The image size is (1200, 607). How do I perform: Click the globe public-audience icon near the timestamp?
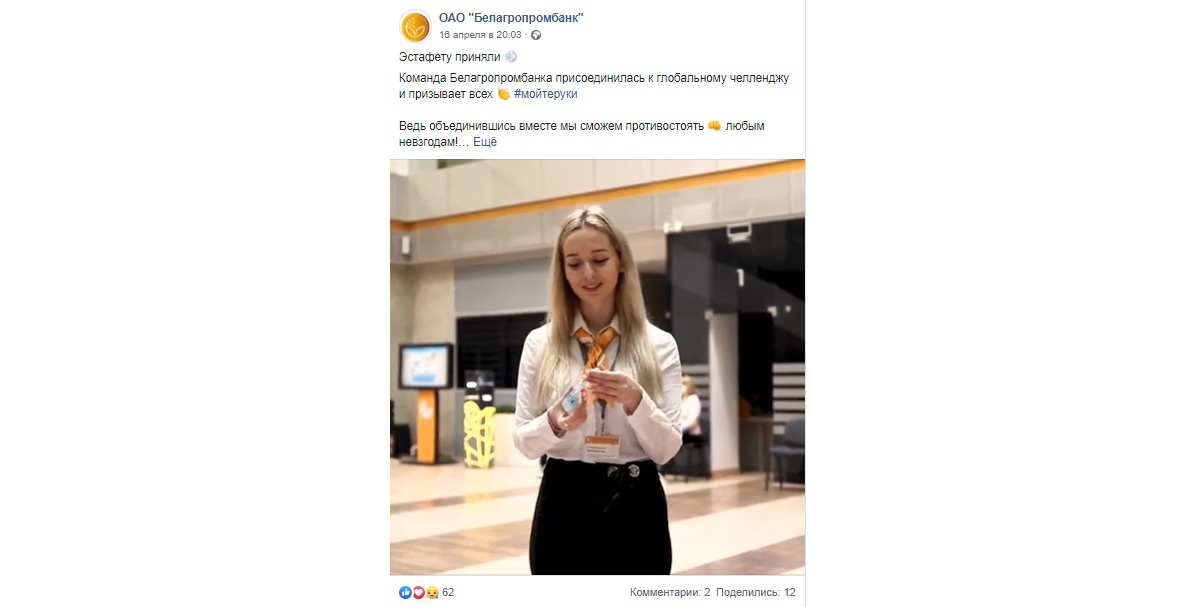[536, 35]
